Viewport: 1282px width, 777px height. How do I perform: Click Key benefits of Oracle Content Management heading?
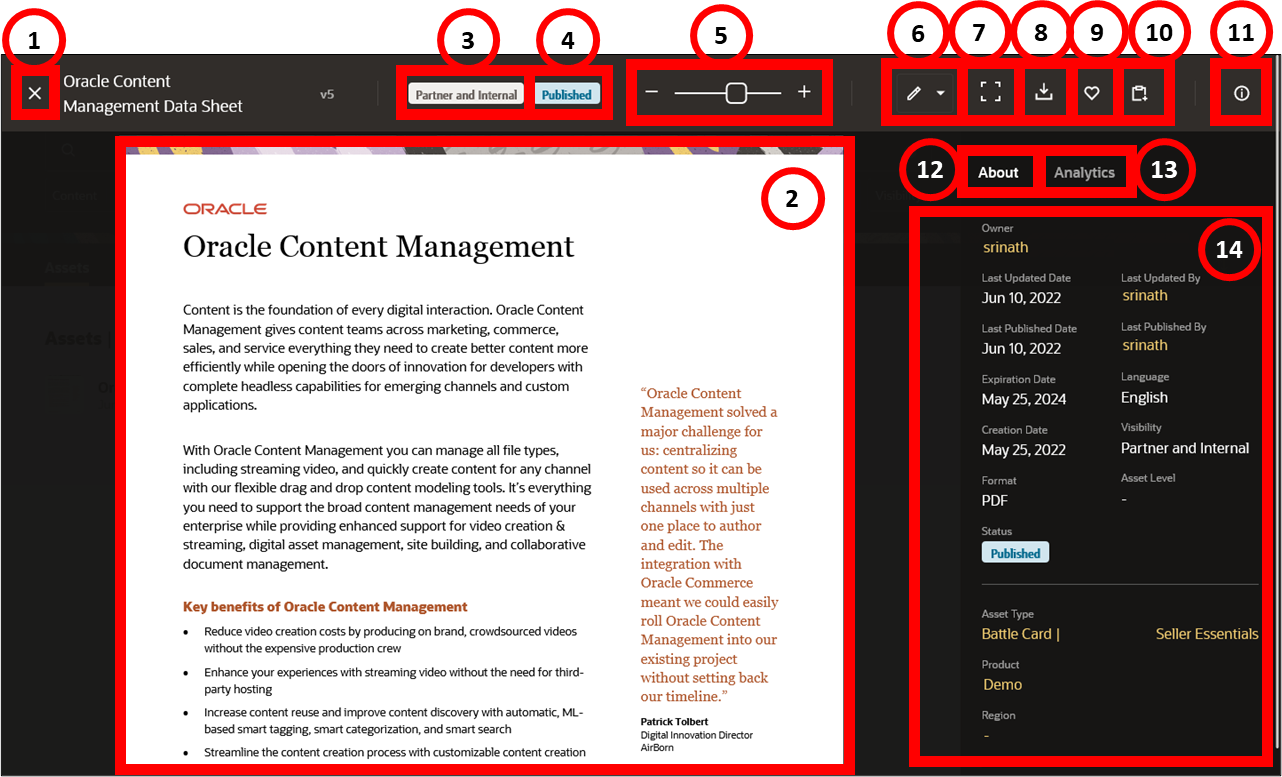coord(325,607)
